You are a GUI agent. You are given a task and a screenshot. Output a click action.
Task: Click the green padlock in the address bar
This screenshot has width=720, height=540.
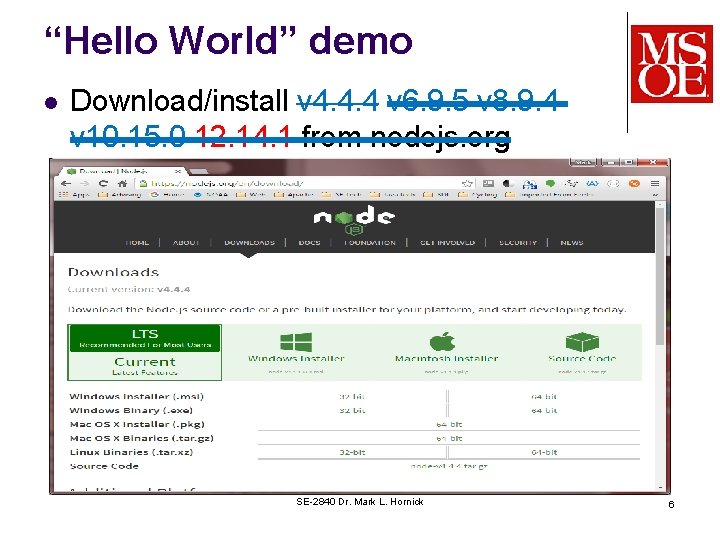(x=143, y=183)
